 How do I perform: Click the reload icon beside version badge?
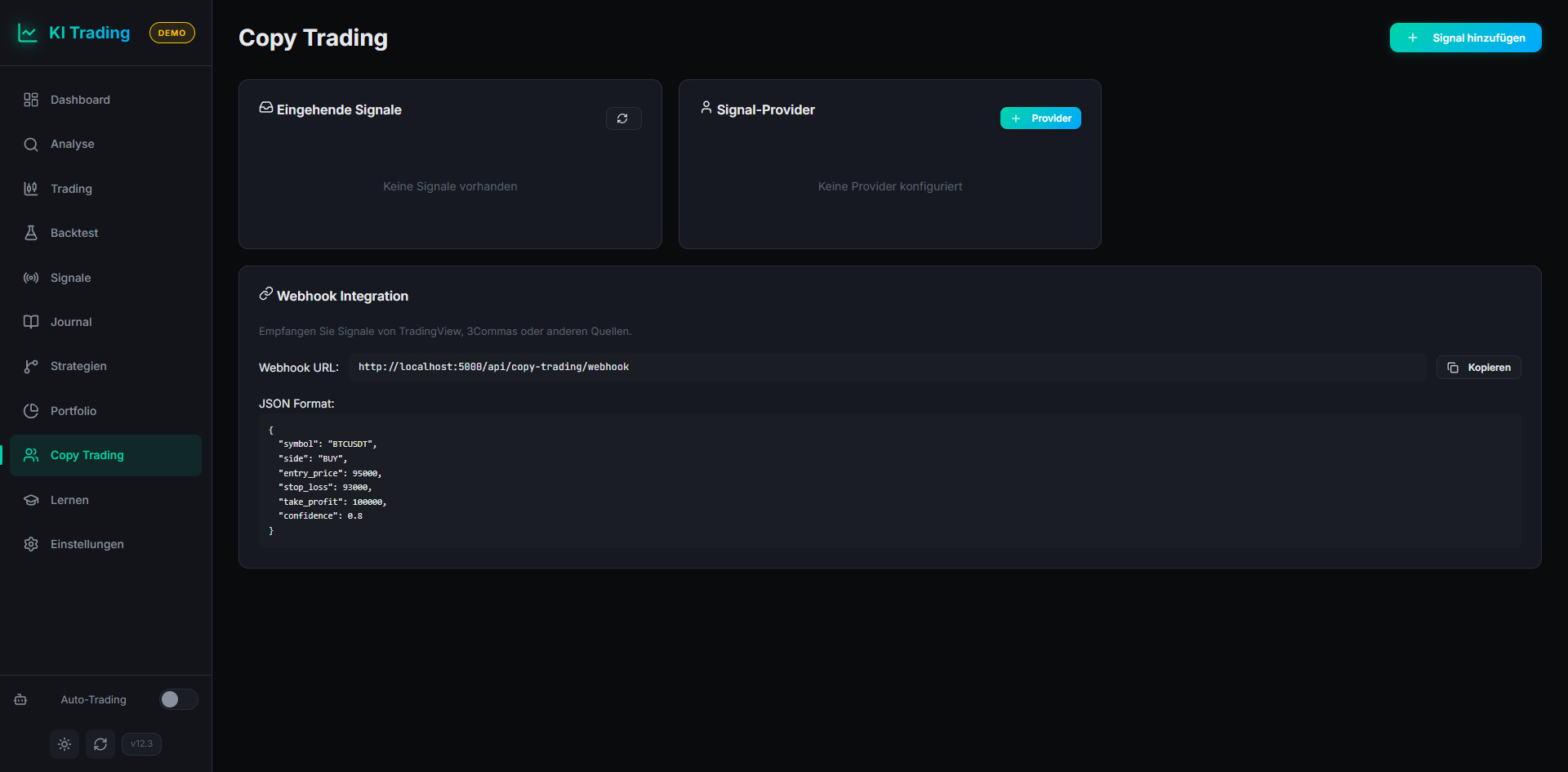(100, 744)
